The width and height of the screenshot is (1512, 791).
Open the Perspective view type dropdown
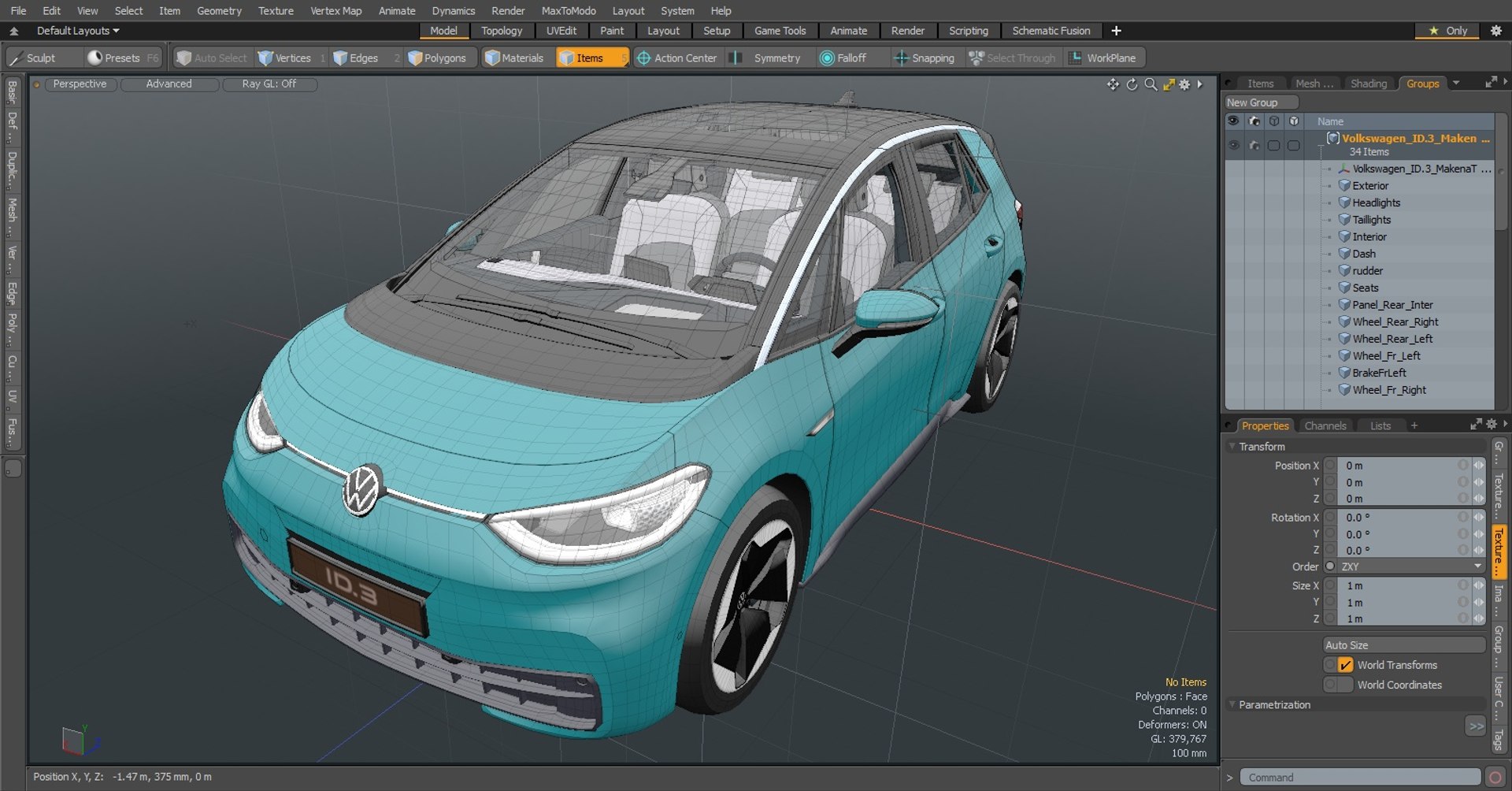(x=80, y=84)
